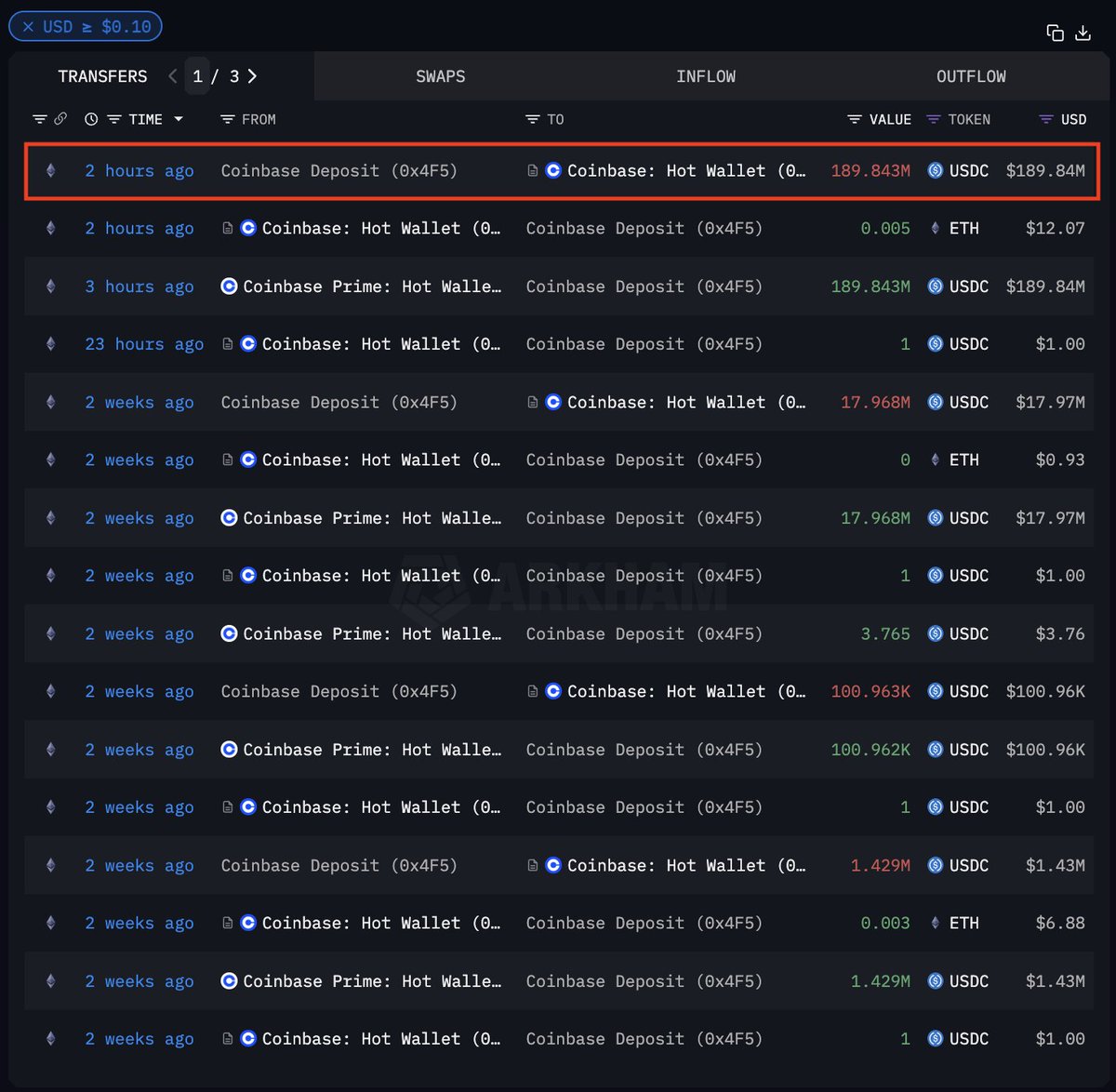
Task: Click Ethereum icon on 23 hours ago row
Action: click(x=51, y=344)
